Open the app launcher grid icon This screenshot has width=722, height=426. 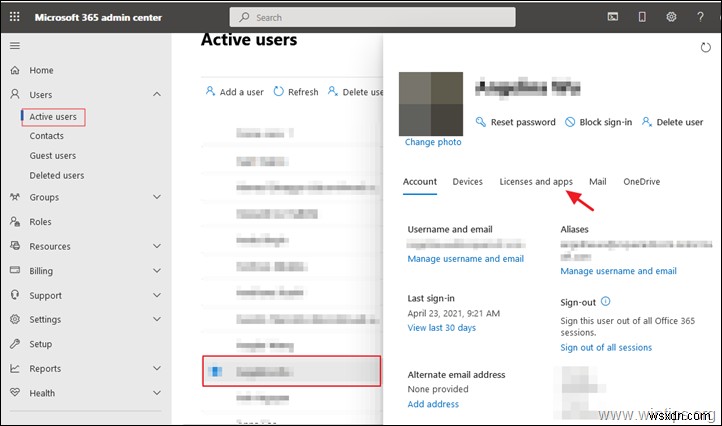coord(15,17)
